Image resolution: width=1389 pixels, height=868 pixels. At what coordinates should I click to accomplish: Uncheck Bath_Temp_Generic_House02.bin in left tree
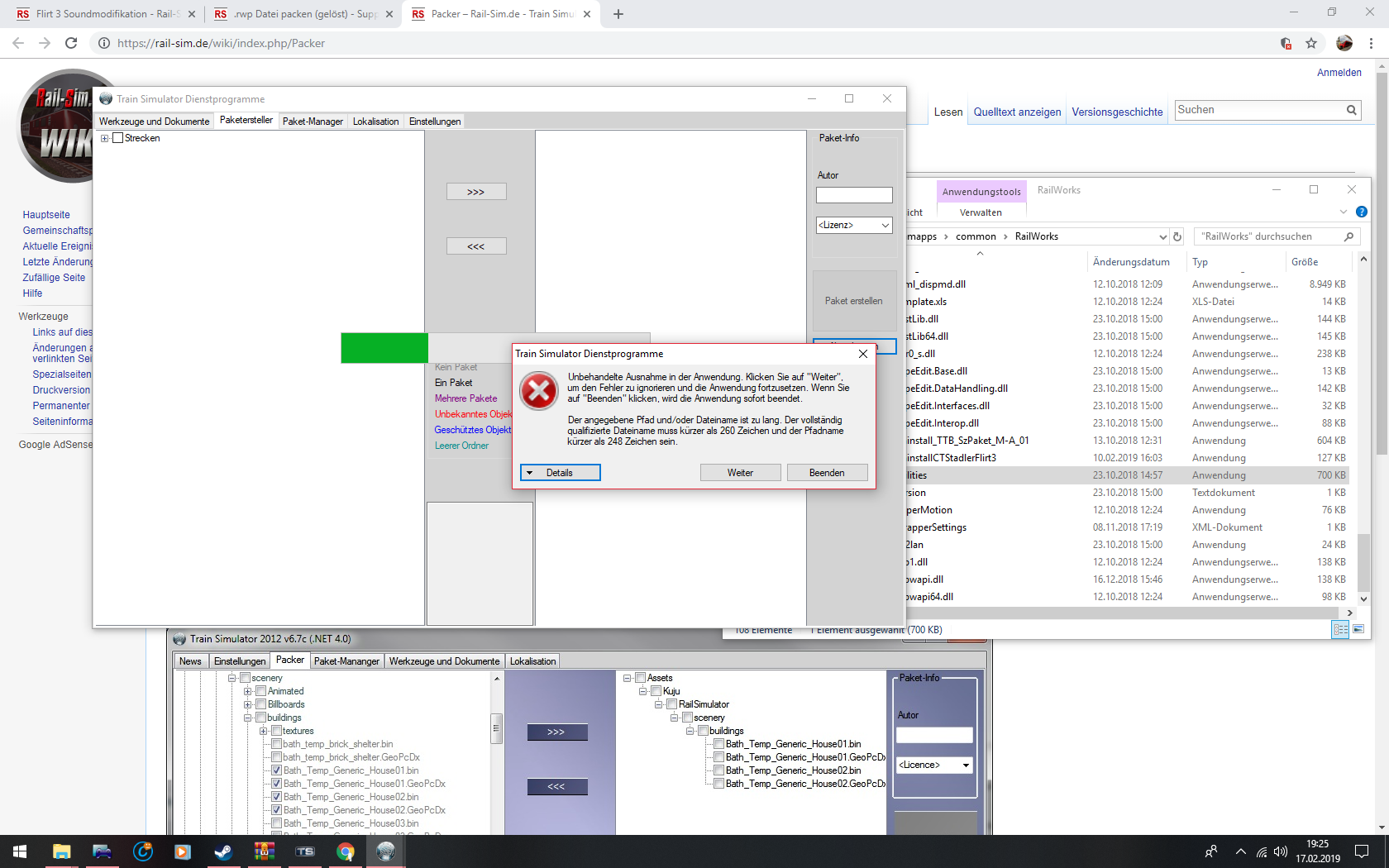pos(277,797)
